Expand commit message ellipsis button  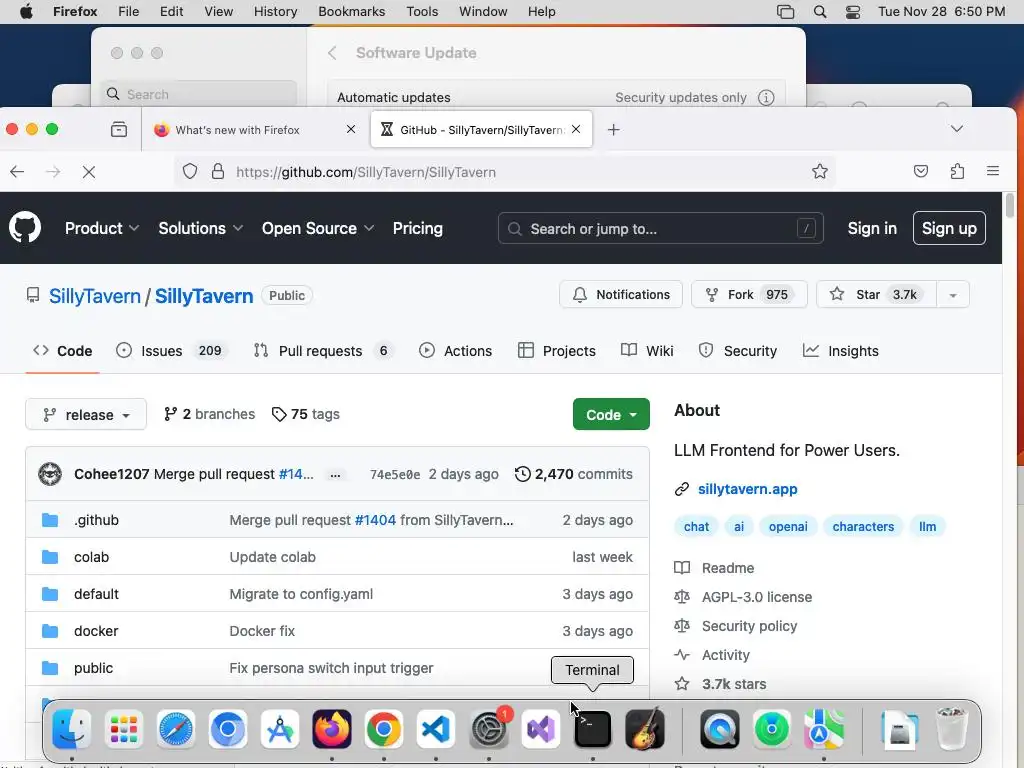(x=335, y=475)
